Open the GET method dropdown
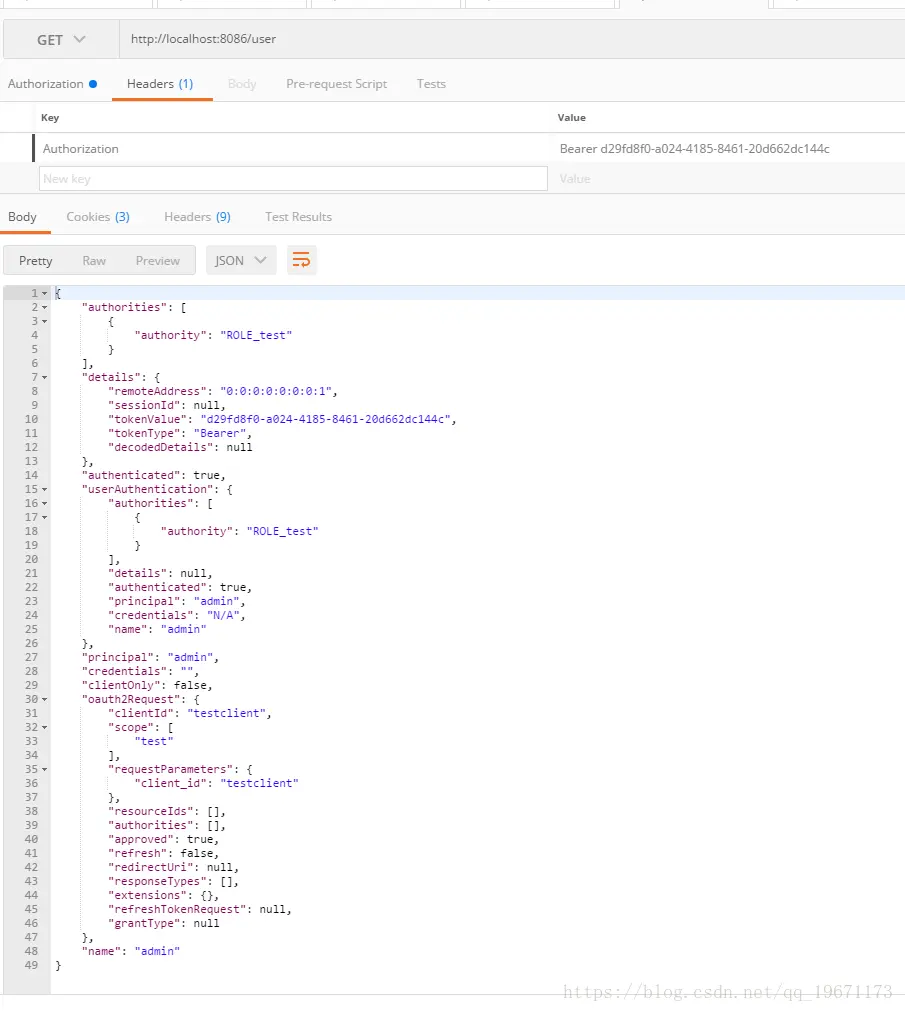 61,39
